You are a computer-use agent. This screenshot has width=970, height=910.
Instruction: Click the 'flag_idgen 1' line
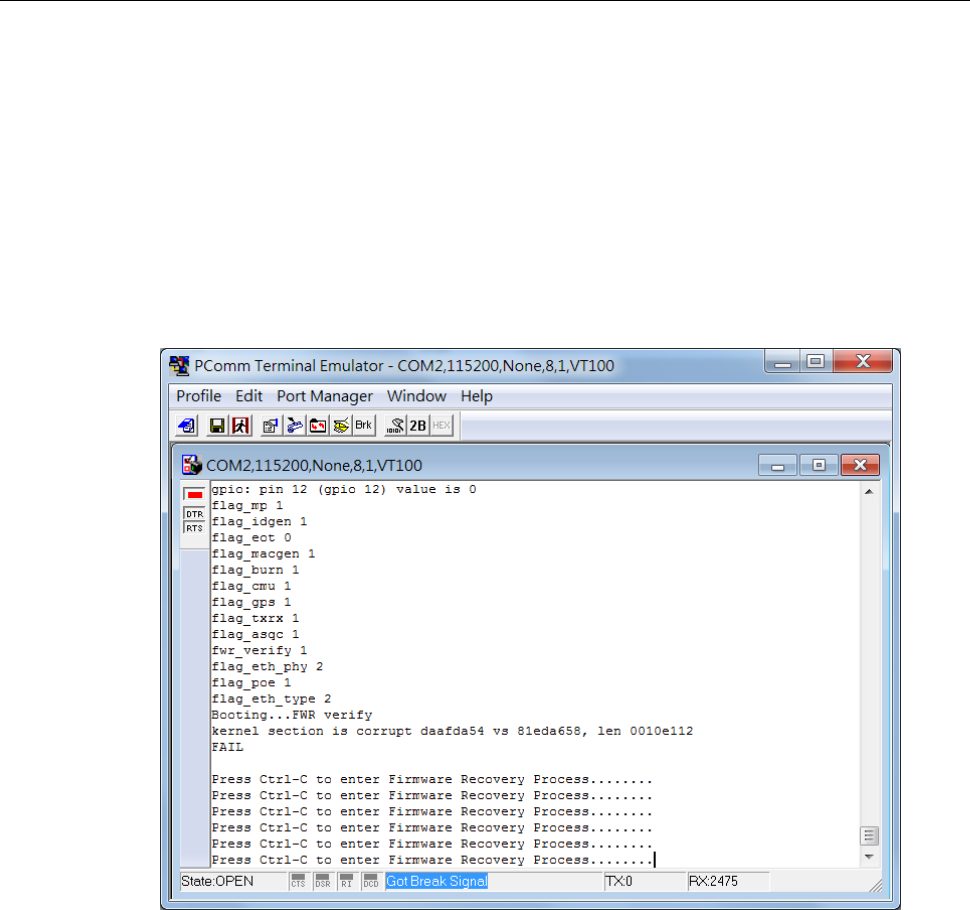click(259, 522)
